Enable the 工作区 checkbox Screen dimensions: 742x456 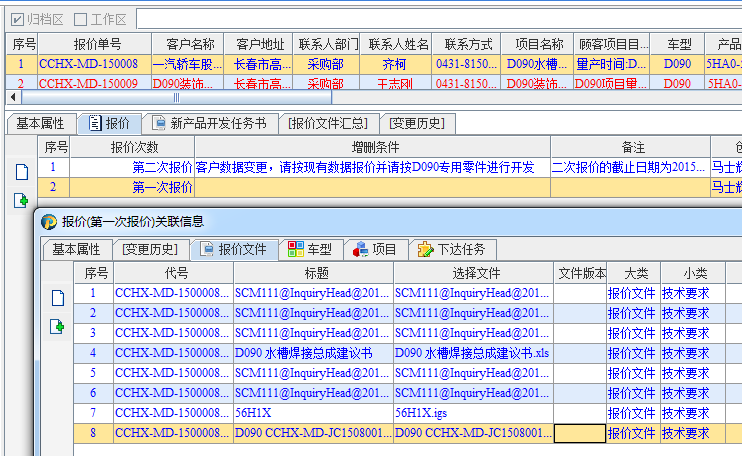click(x=81, y=19)
